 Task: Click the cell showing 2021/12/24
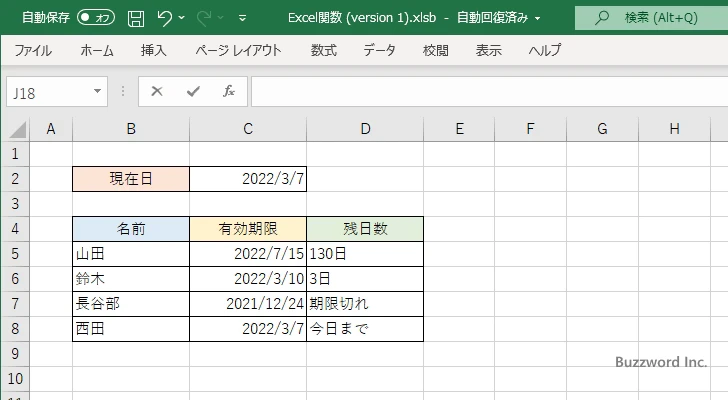248,304
